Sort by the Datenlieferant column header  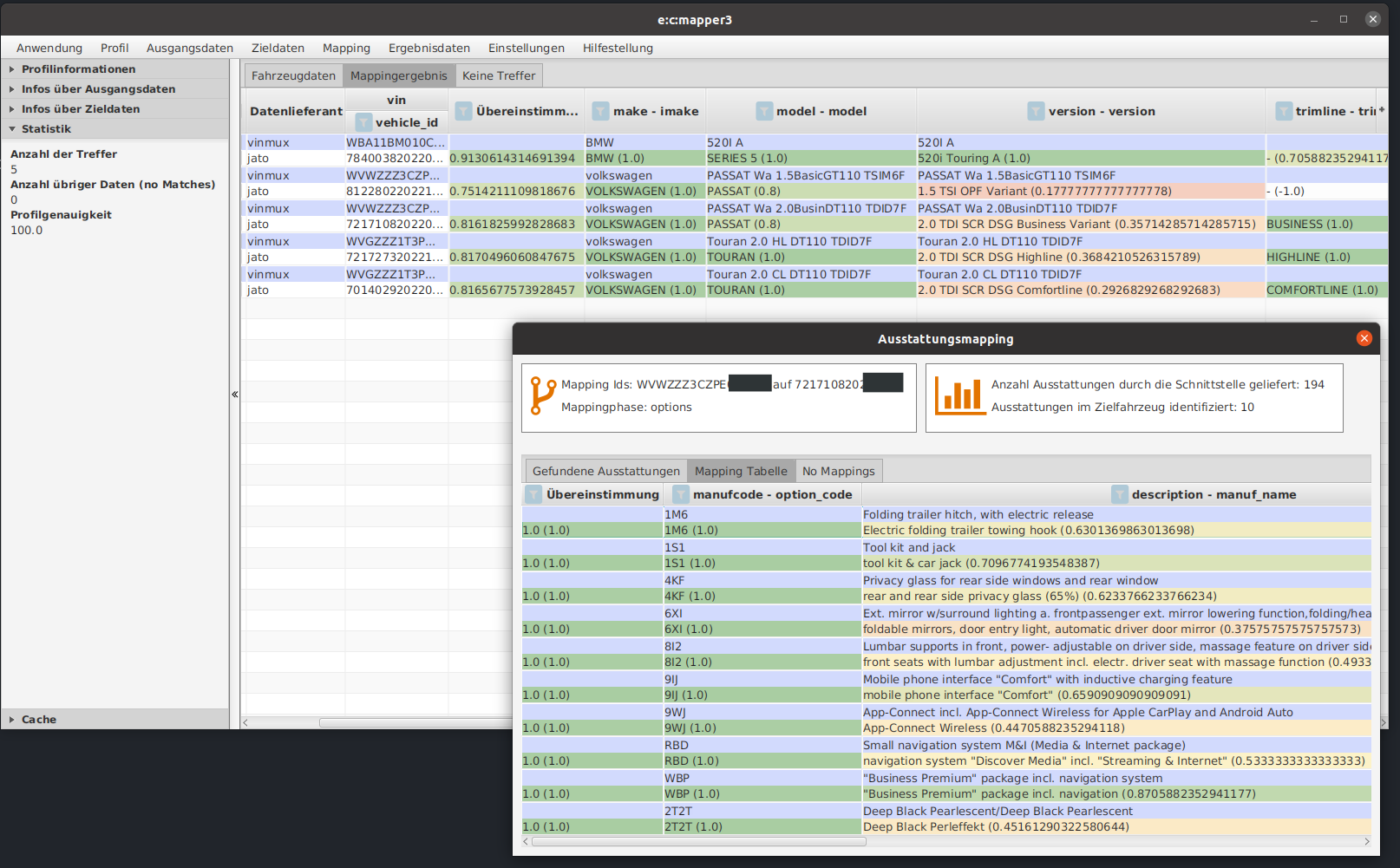(x=296, y=111)
